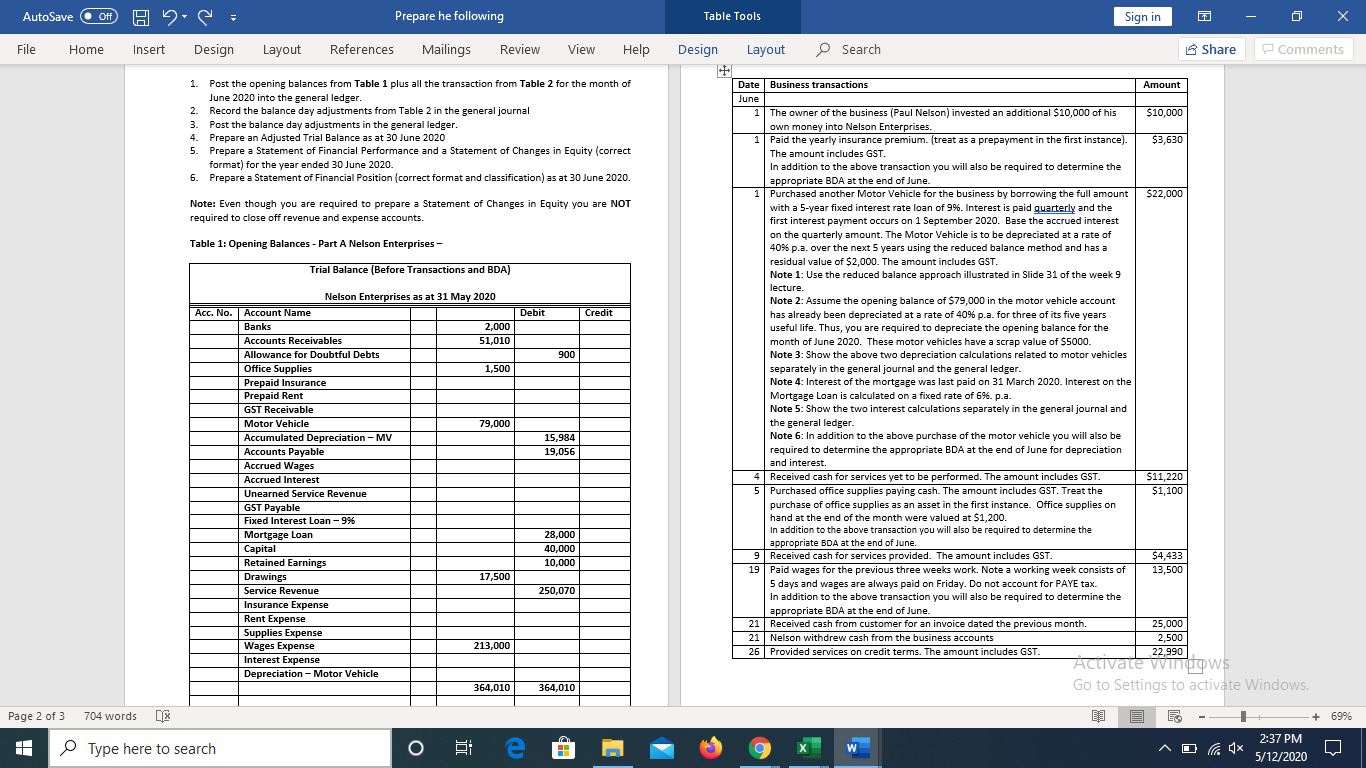This screenshot has height=768, width=1366.
Task: Open File Explorer from the taskbar
Action: click(613, 748)
